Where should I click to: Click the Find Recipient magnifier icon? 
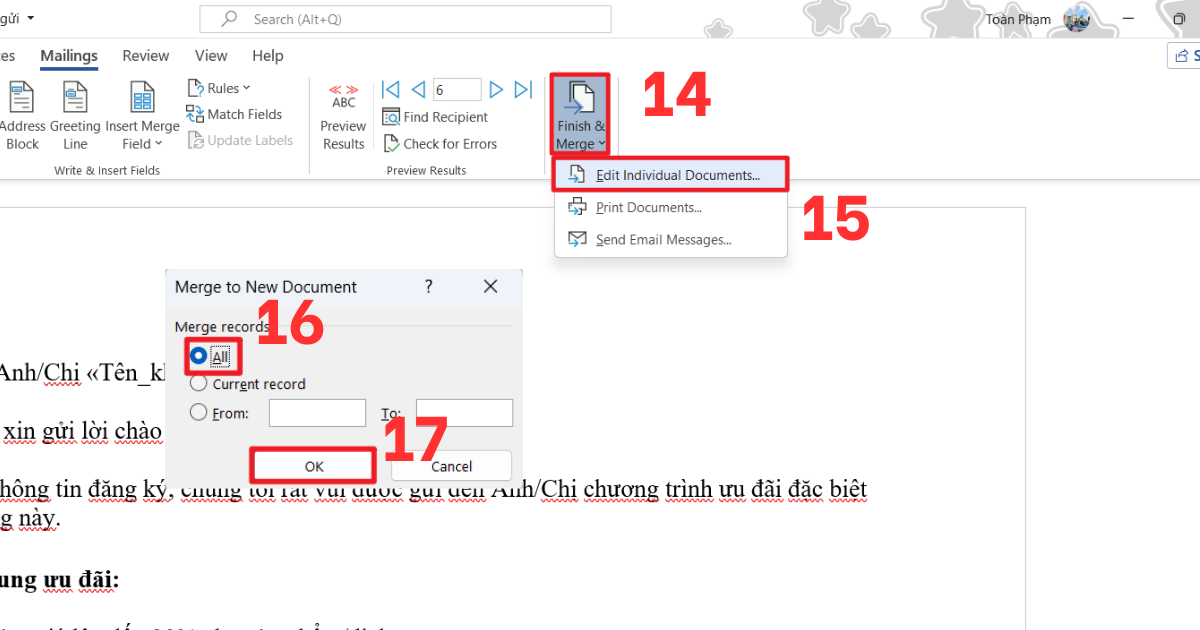pos(391,117)
